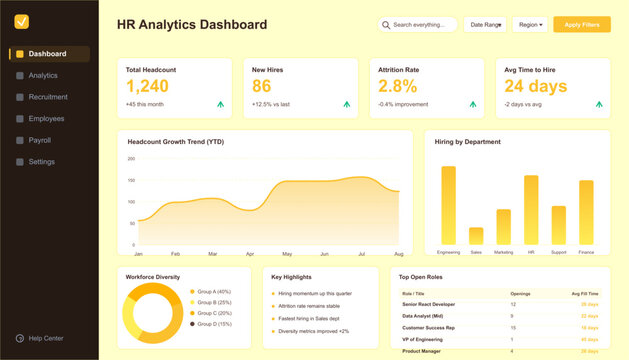Click the Senior React Developer row
This screenshot has height=360, width=629.
[x=500, y=305]
